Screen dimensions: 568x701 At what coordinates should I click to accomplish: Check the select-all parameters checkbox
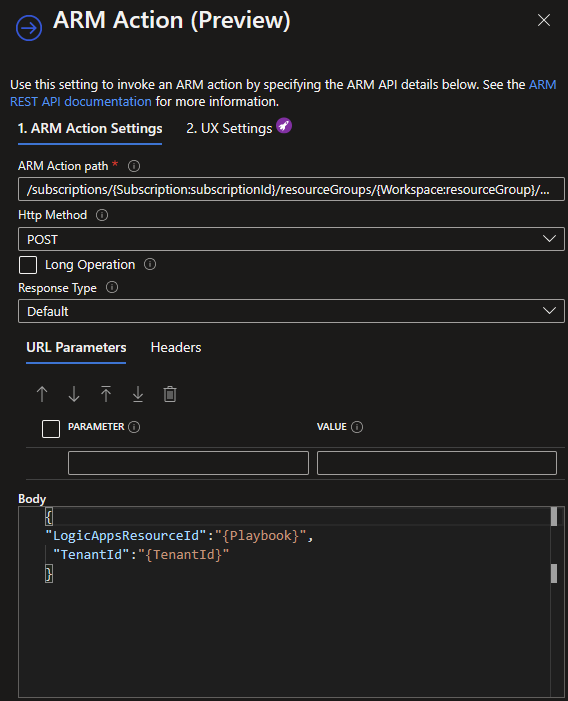pos(50,429)
